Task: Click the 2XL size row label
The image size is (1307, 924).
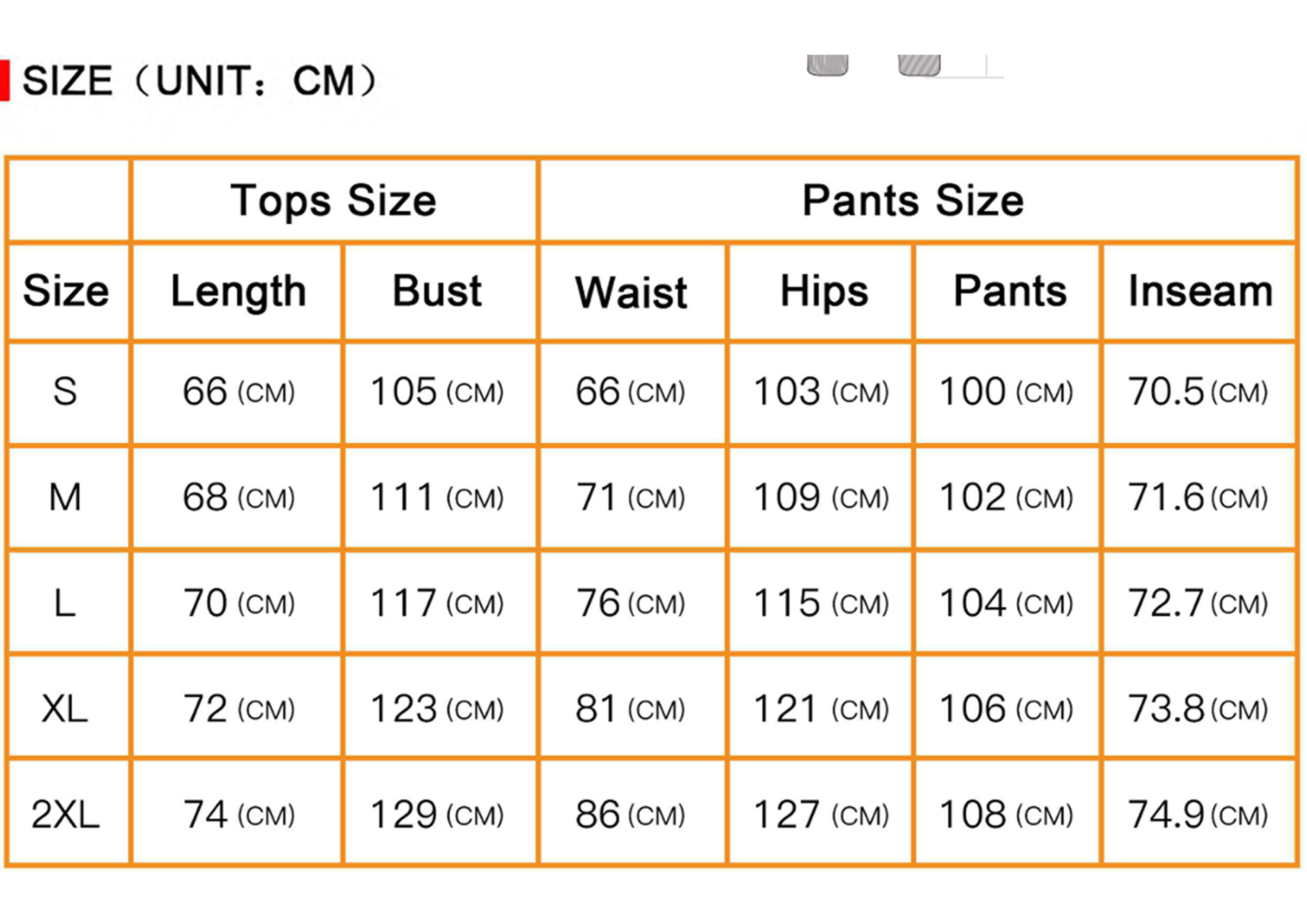Action: (x=66, y=815)
